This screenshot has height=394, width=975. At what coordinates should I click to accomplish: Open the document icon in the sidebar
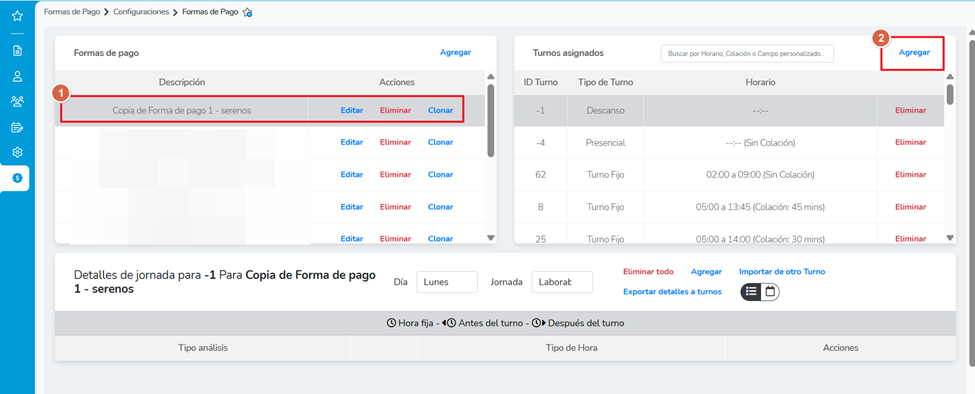(17, 50)
